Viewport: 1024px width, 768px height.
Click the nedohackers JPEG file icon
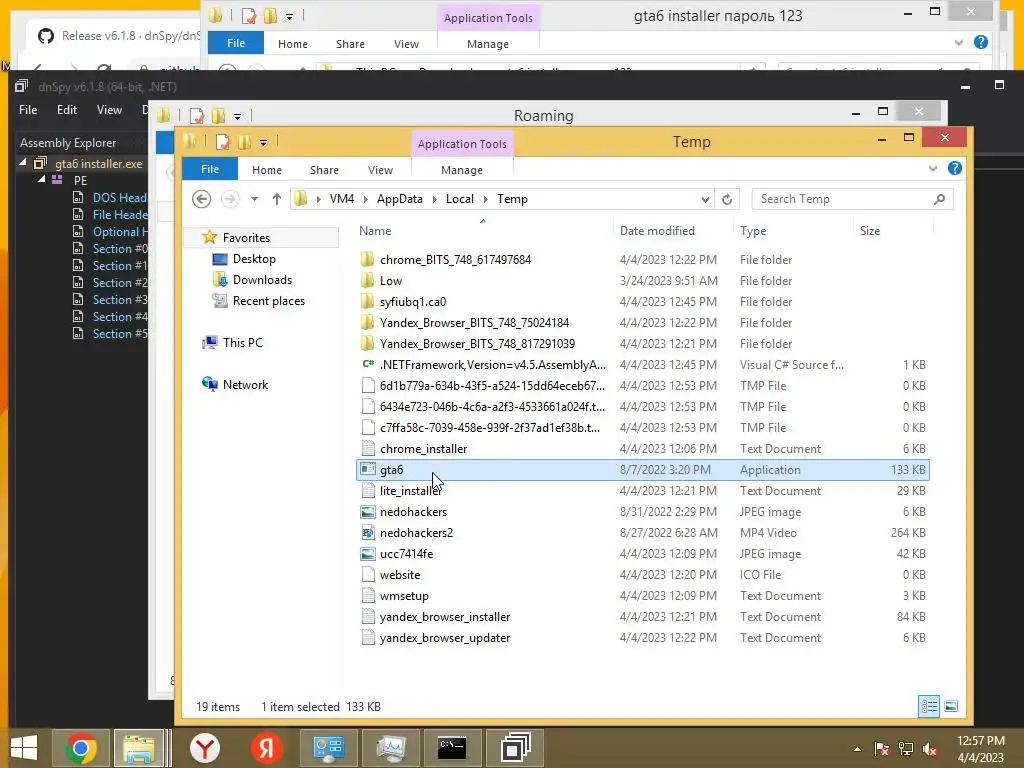pos(368,511)
